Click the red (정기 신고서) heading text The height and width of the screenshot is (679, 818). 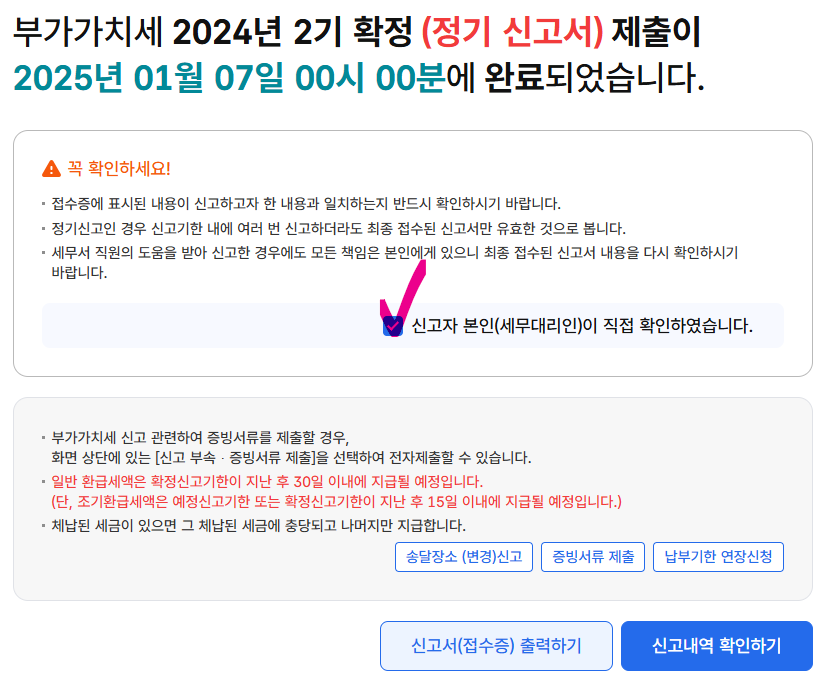(x=512, y=32)
